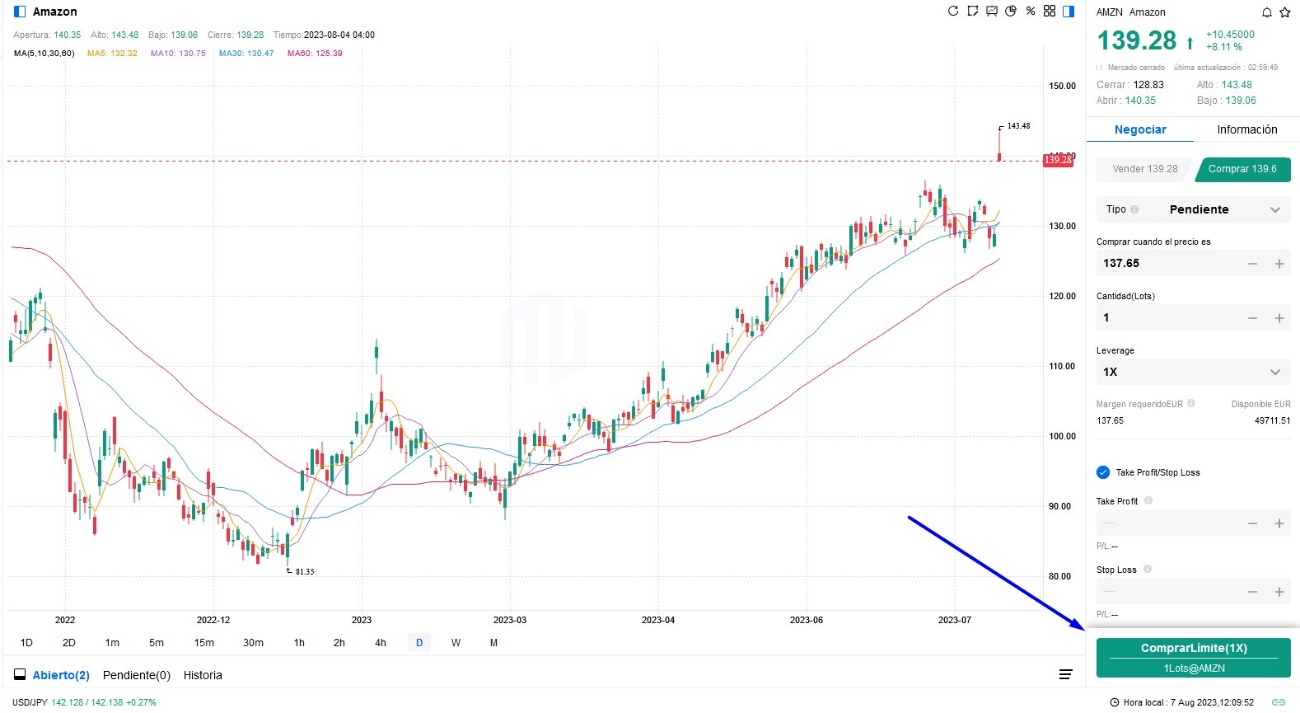The image size is (1300, 713).
Task: Select Vender 139.28 sell option
Action: 1144,169
